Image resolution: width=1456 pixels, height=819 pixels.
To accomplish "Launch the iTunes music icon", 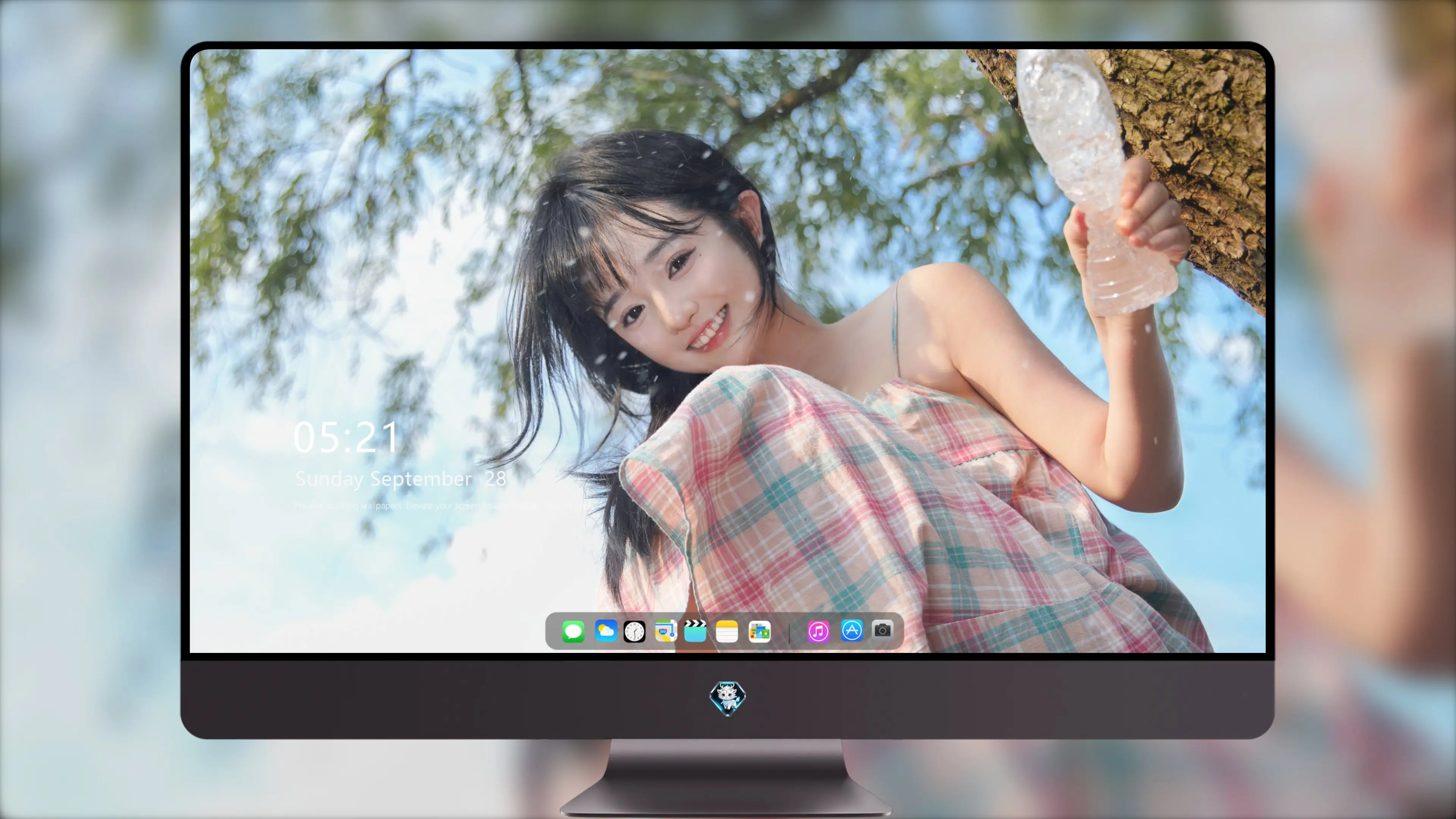I will (x=819, y=631).
